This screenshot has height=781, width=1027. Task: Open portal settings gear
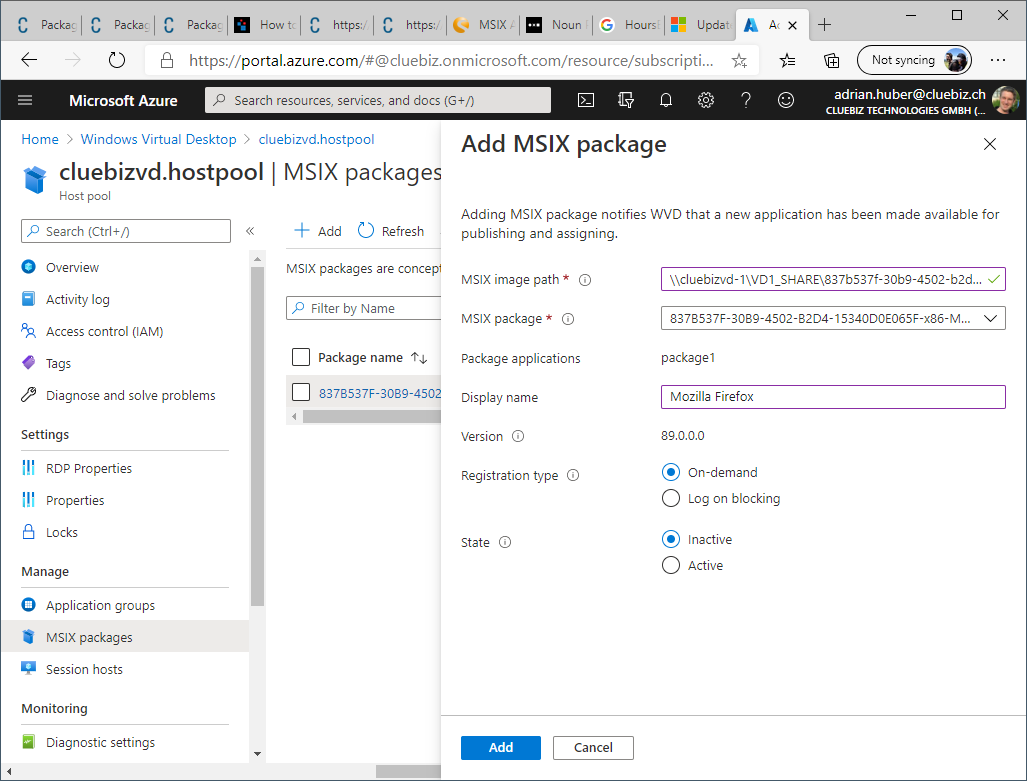tap(705, 100)
